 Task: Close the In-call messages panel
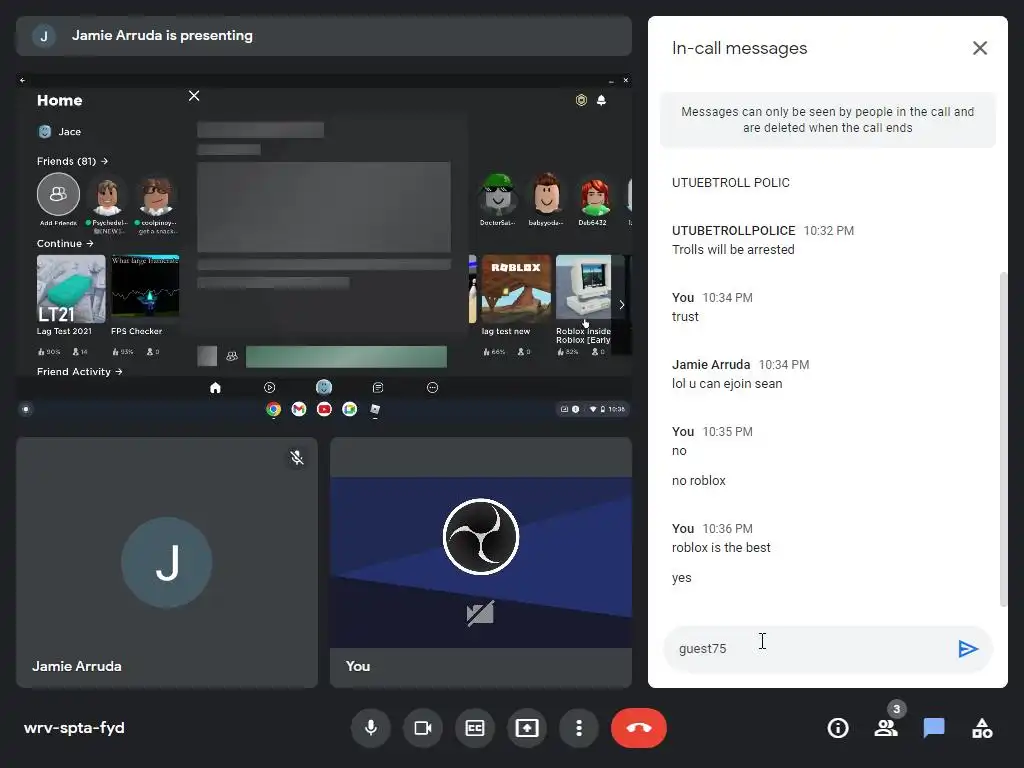point(980,48)
